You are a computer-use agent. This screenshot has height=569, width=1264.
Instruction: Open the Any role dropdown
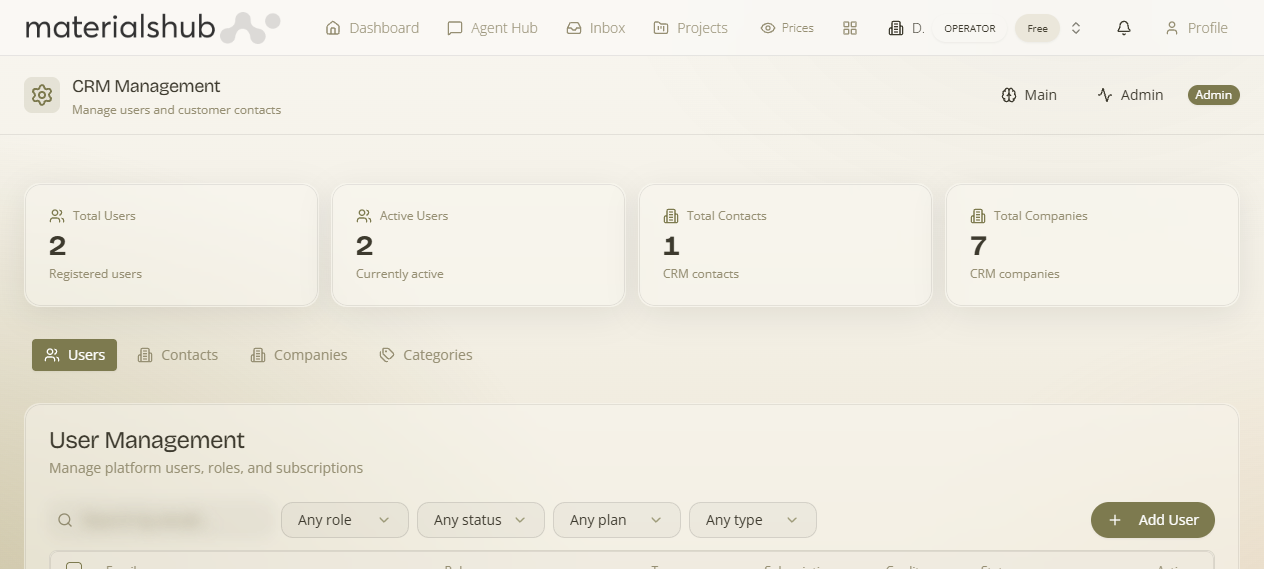tap(345, 520)
